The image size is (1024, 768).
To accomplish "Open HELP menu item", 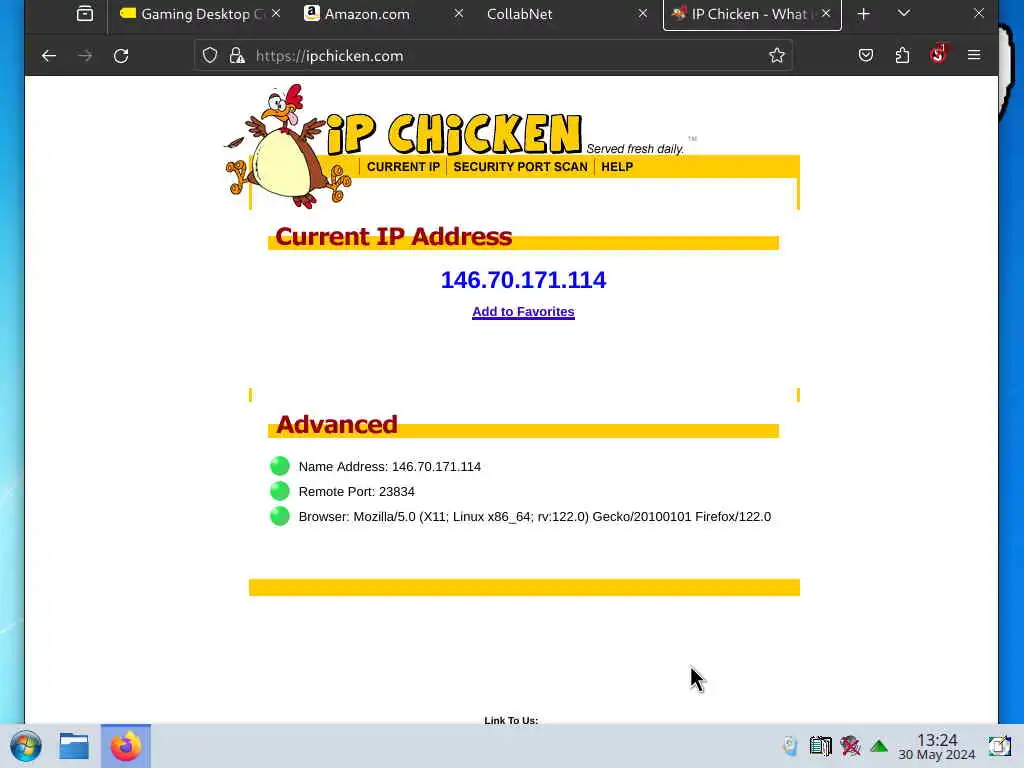I will click(x=617, y=167).
